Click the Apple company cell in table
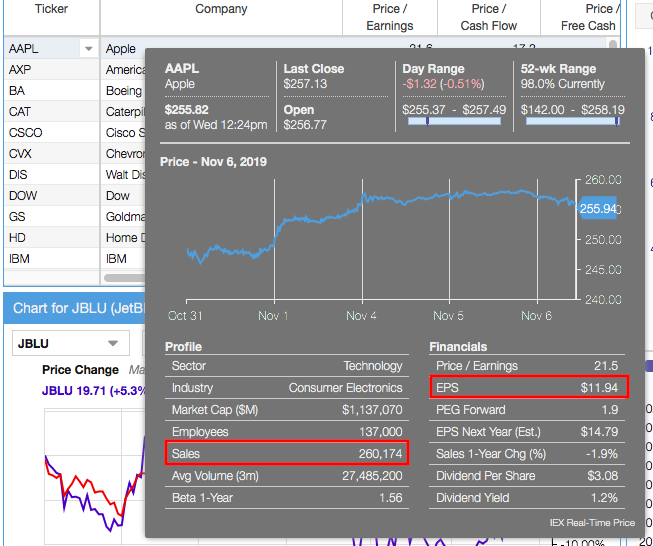Screen dimensions: 653x546 pos(123,49)
